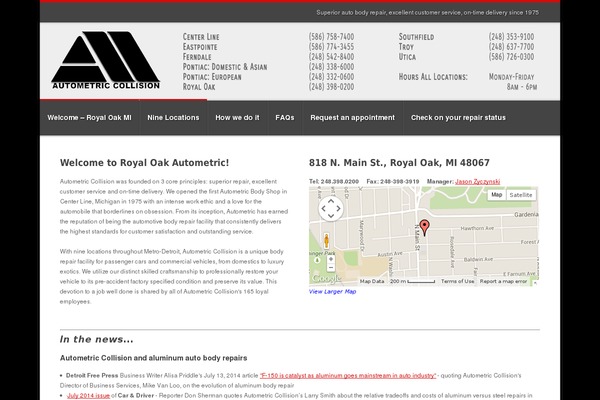Open Request an appointment page
This screenshot has width=600, height=400.
click(352, 118)
